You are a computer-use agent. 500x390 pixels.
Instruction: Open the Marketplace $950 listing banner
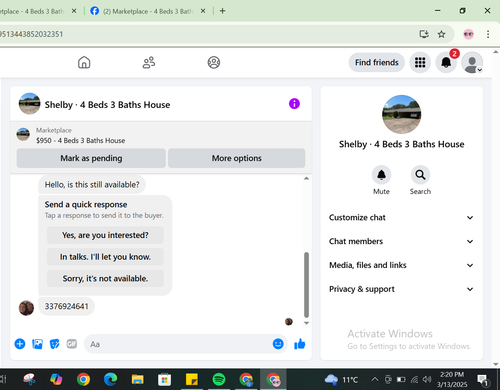[x=161, y=135]
